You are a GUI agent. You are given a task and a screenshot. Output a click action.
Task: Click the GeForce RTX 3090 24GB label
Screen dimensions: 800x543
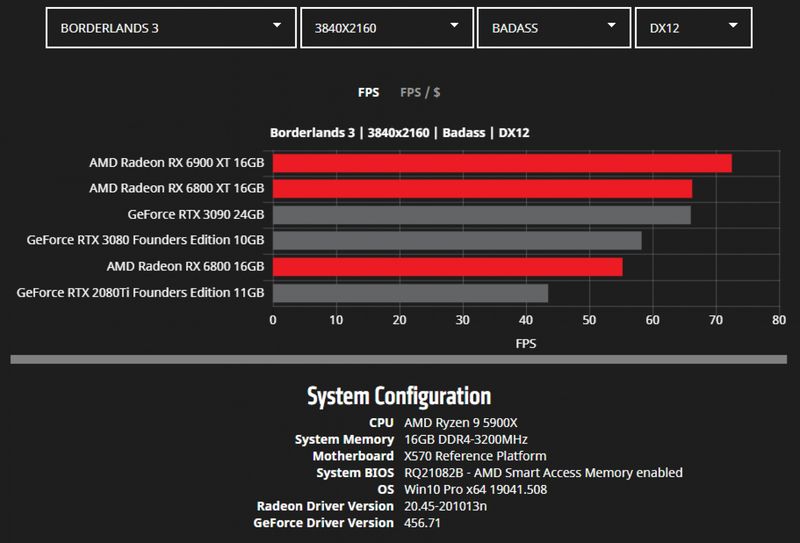pyautogui.click(x=196, y=215)
